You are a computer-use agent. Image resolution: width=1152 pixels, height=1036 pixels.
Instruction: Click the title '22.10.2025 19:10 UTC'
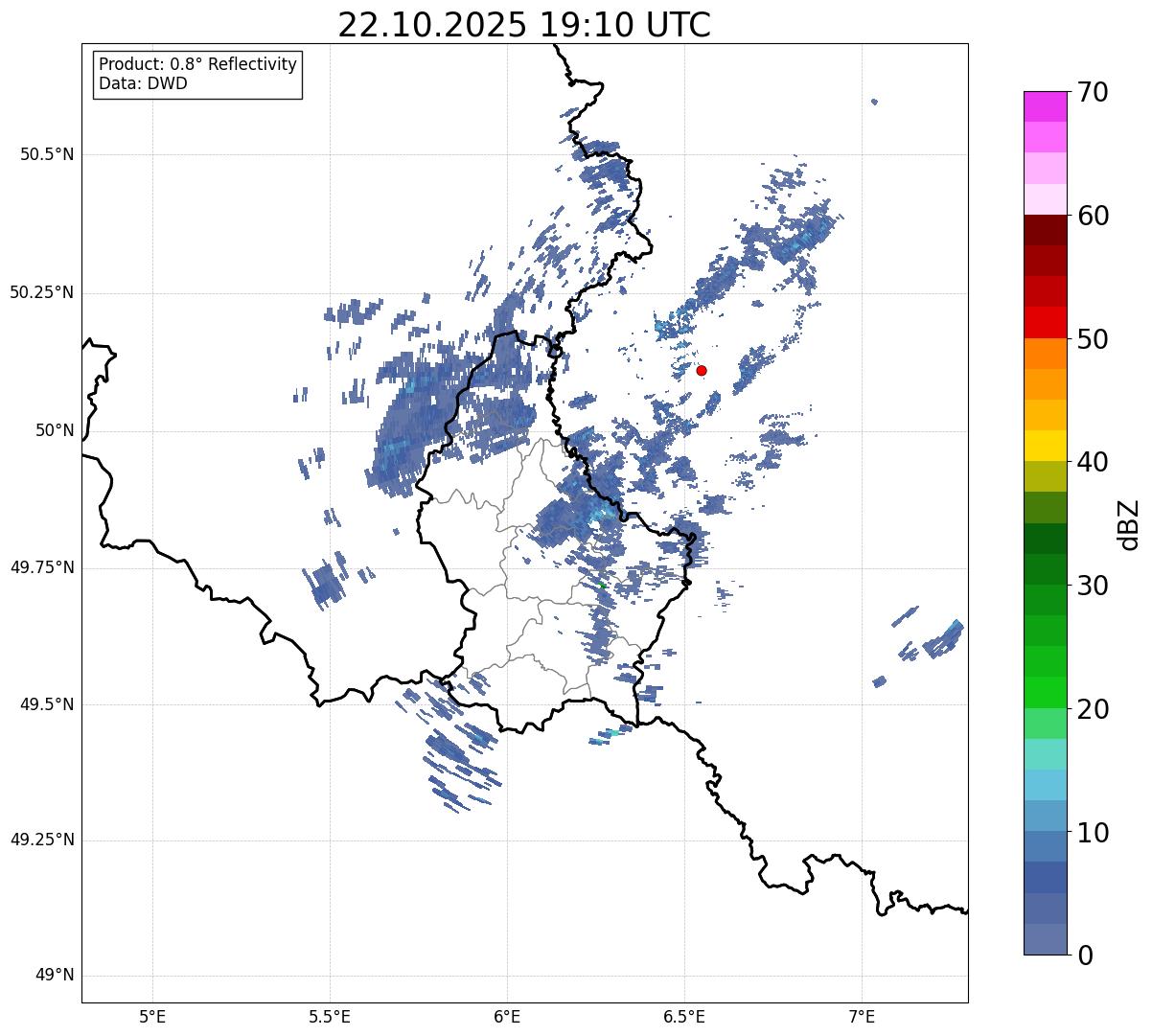click(524, 25)
